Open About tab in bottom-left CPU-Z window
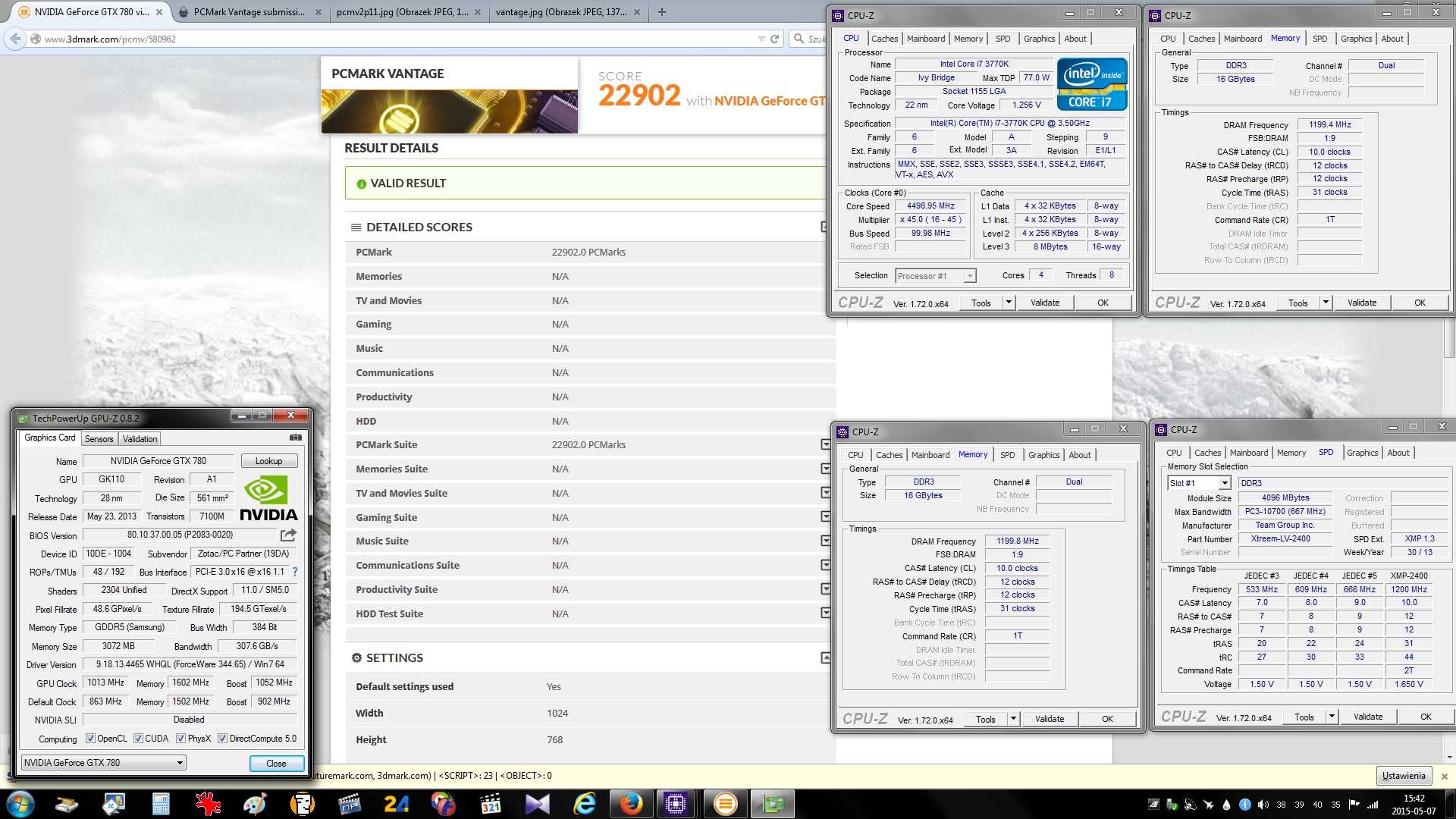Screen dimensions: 1456x819 tap(1080, 455)
